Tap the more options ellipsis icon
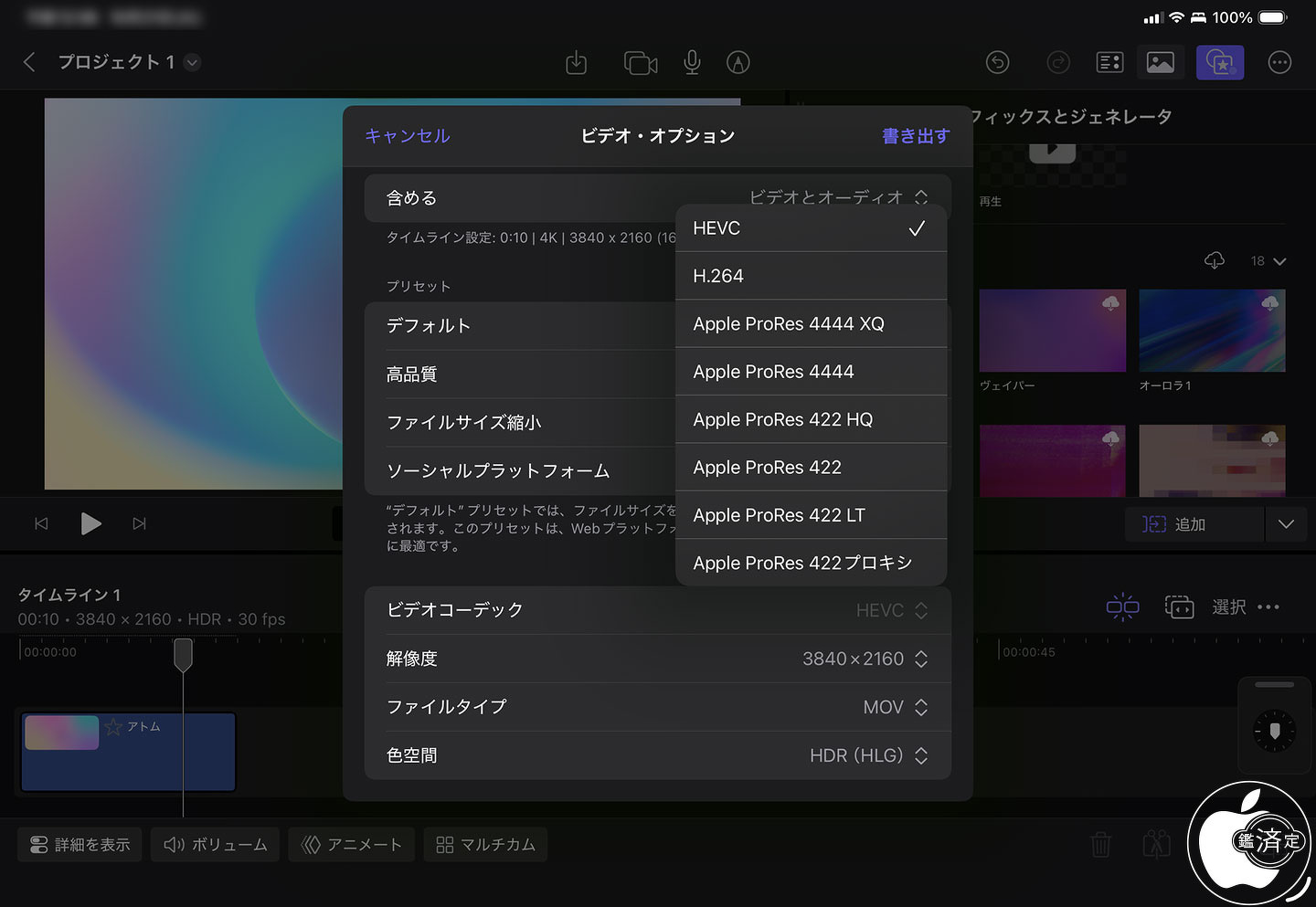Viewport: 1316px width, 907px height. click(1279, 62)
